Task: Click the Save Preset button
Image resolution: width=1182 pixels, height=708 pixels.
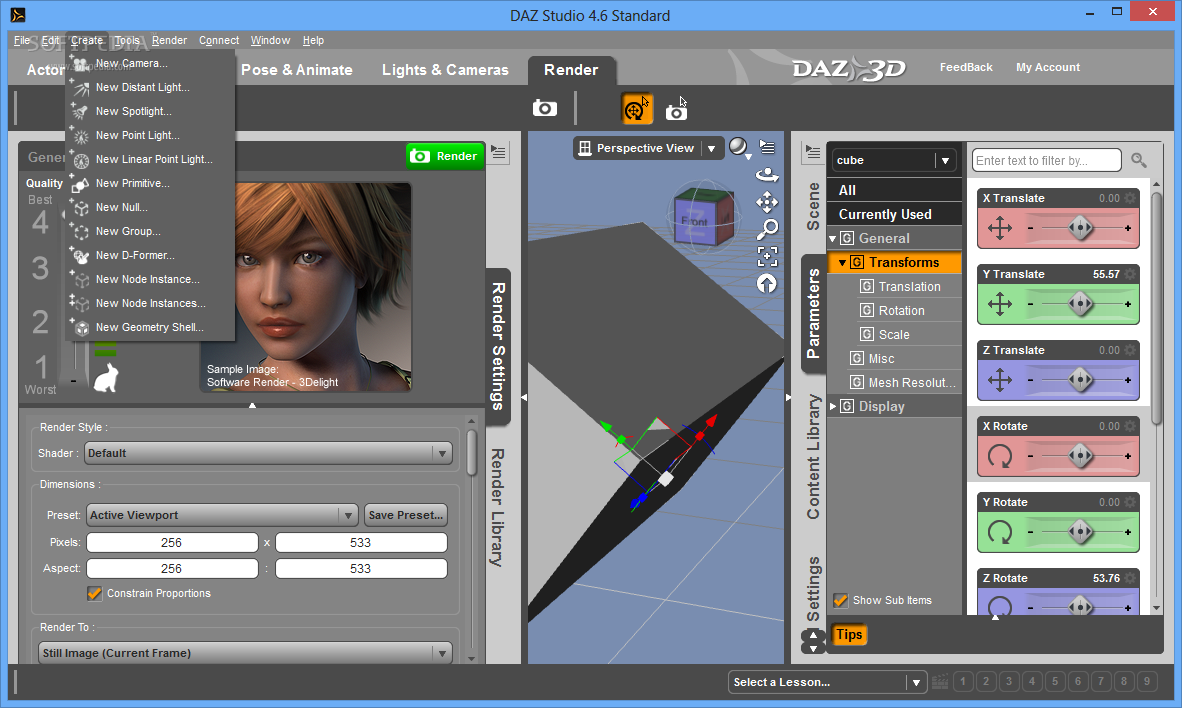Action: click(406, 515)
